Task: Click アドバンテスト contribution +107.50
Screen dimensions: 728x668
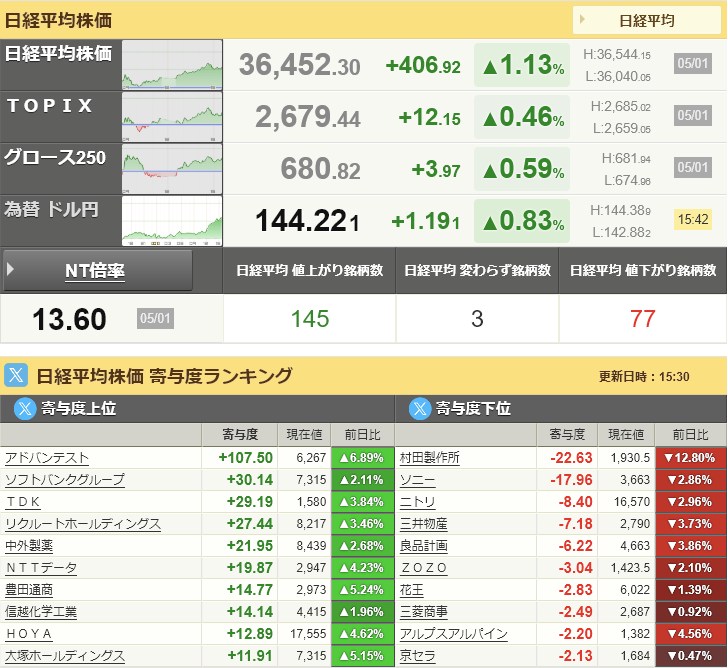Action: (246, 458)
